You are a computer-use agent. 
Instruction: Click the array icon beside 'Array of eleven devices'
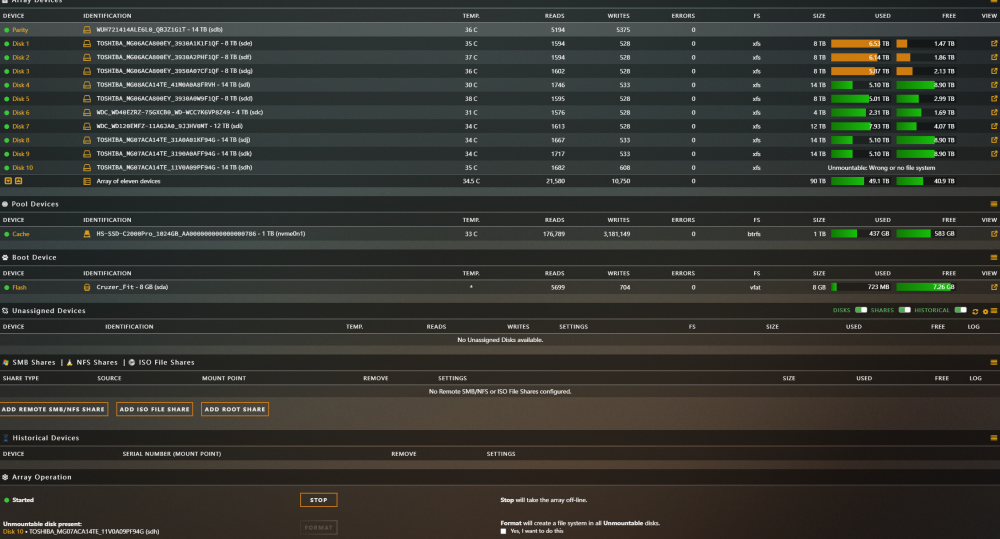[87, 182]
